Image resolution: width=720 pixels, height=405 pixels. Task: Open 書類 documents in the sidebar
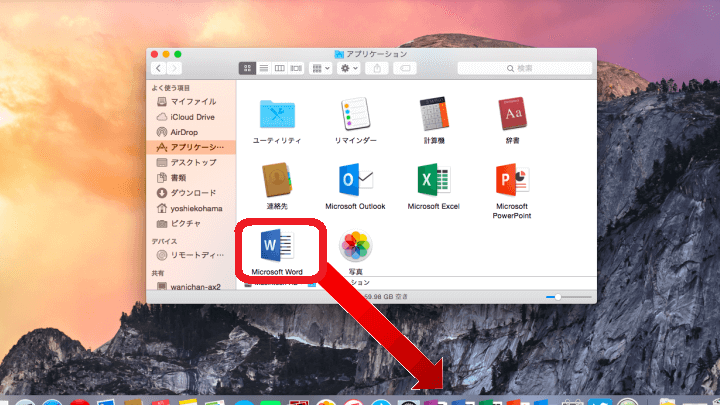pyautogui.click(x=191, y=178)
